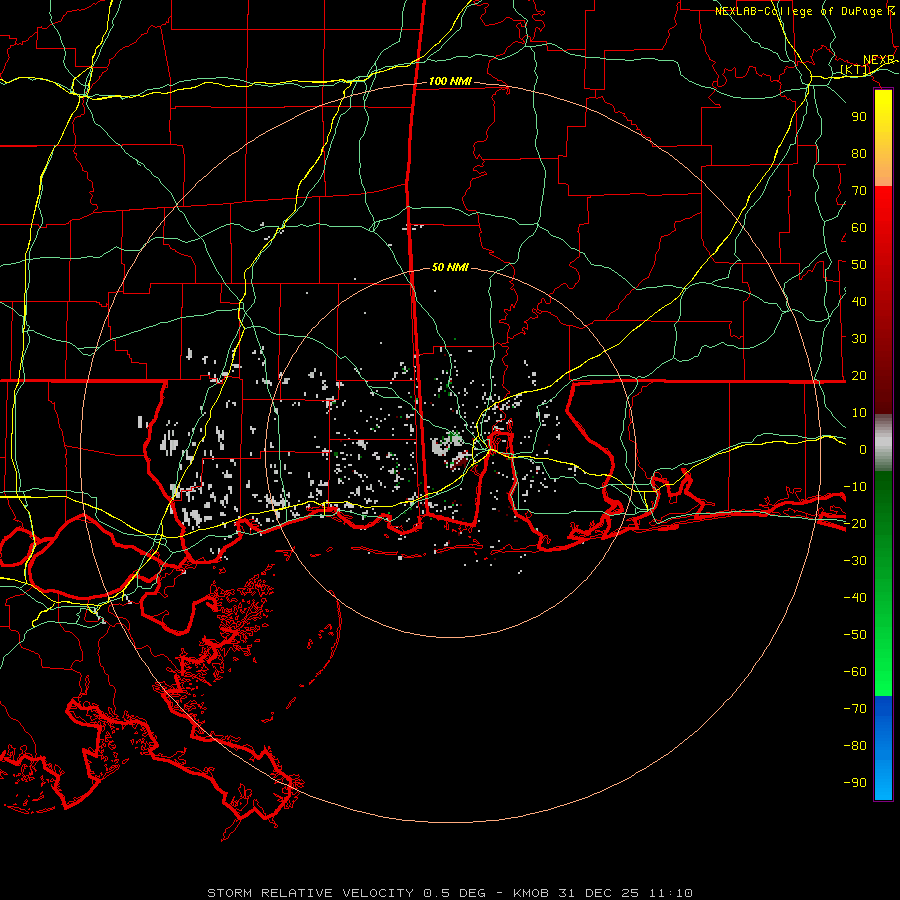Click the [KT] units label above color bar
The width and height of the screenshot is (900, 900).
pyautogui.click(x=855, y=70)
